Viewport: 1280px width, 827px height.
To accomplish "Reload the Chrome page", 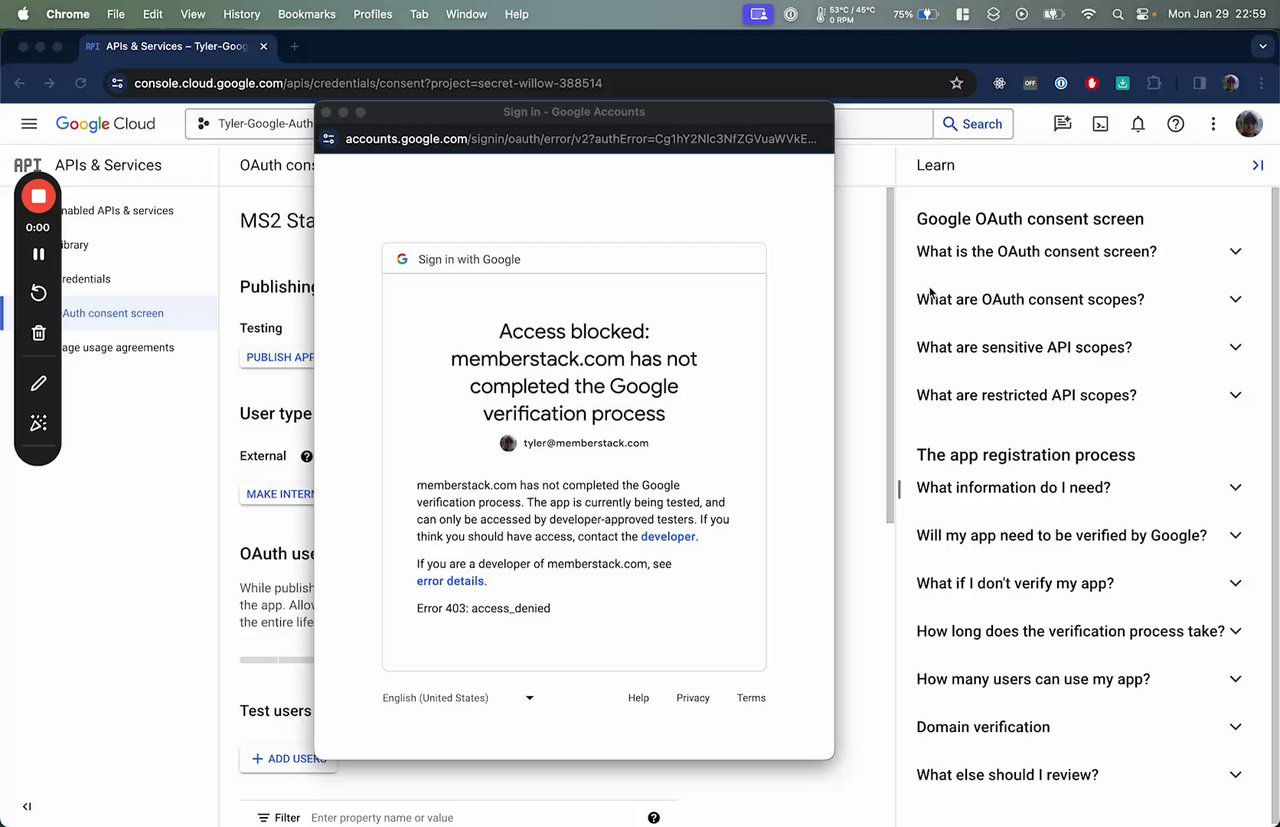I will click(81, 83).
